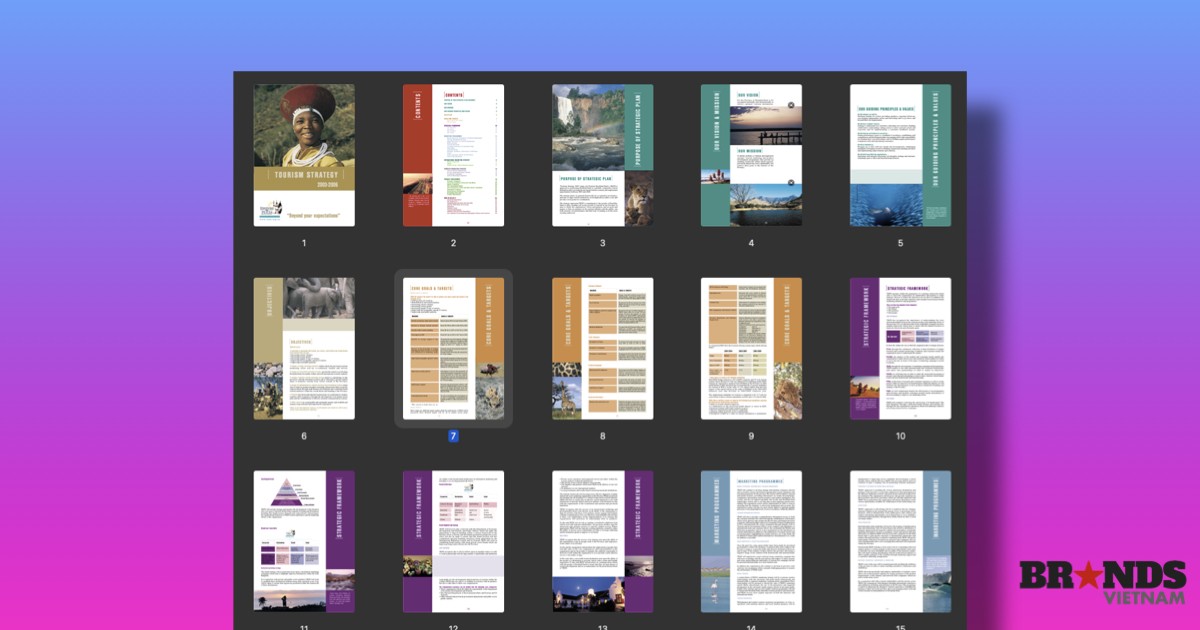Open the Purpose of Strategic Plan waterfall page
1200x630 pixels.
tap(603, 155)
